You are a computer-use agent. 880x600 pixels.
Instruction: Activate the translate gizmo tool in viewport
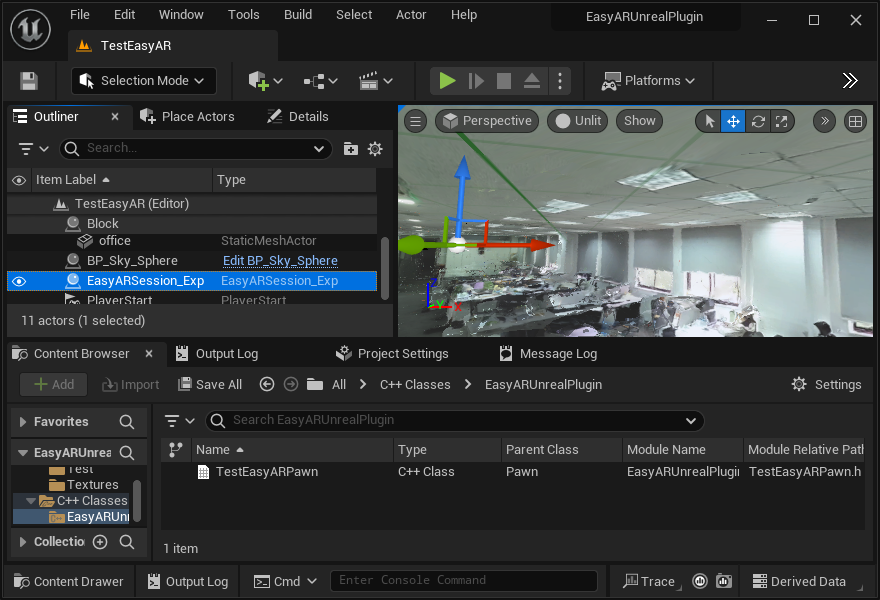[x=733, y=121]
